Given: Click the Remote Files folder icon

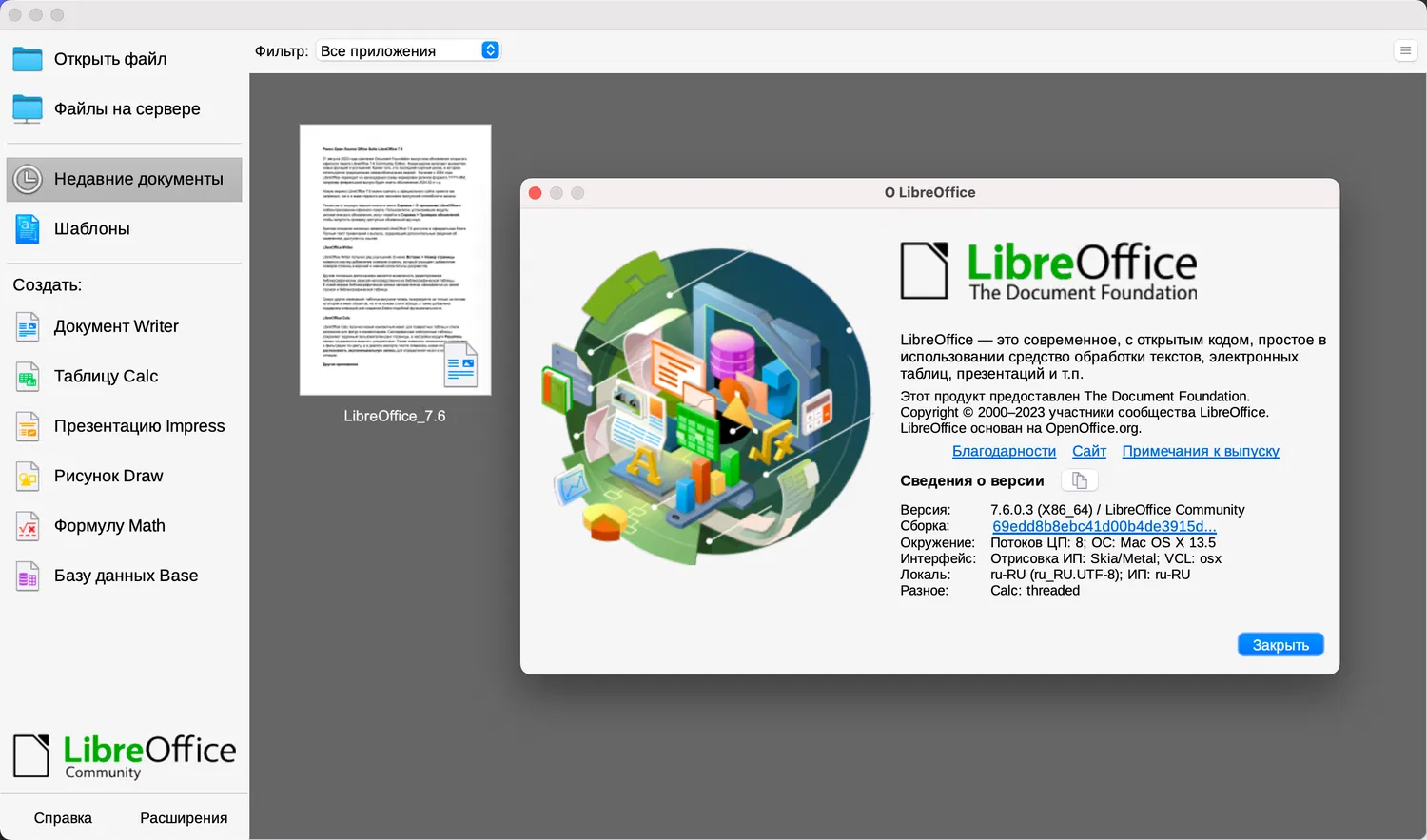Looking at the screenshot, I should (x=28, y=109).
